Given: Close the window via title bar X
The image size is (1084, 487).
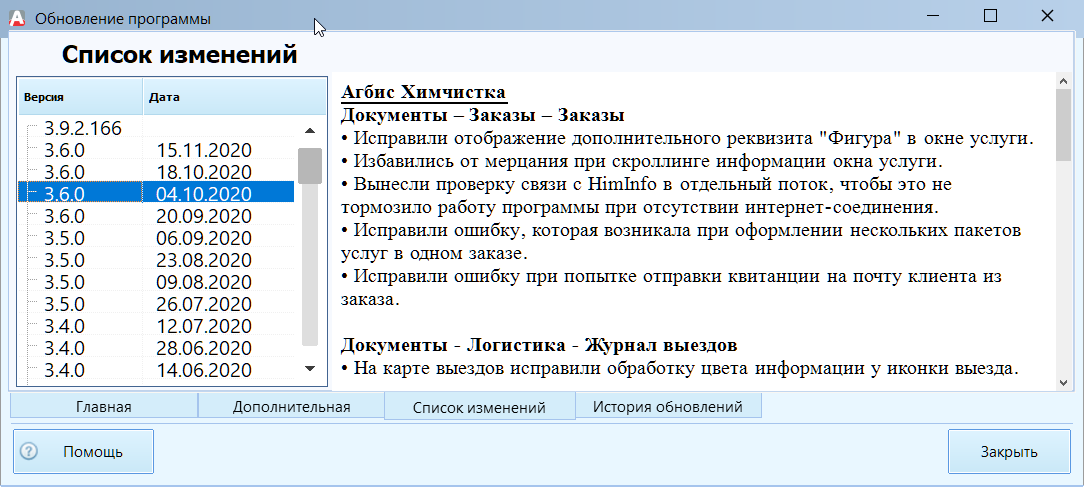Looking at the screenshot, I should point(1048,15).
